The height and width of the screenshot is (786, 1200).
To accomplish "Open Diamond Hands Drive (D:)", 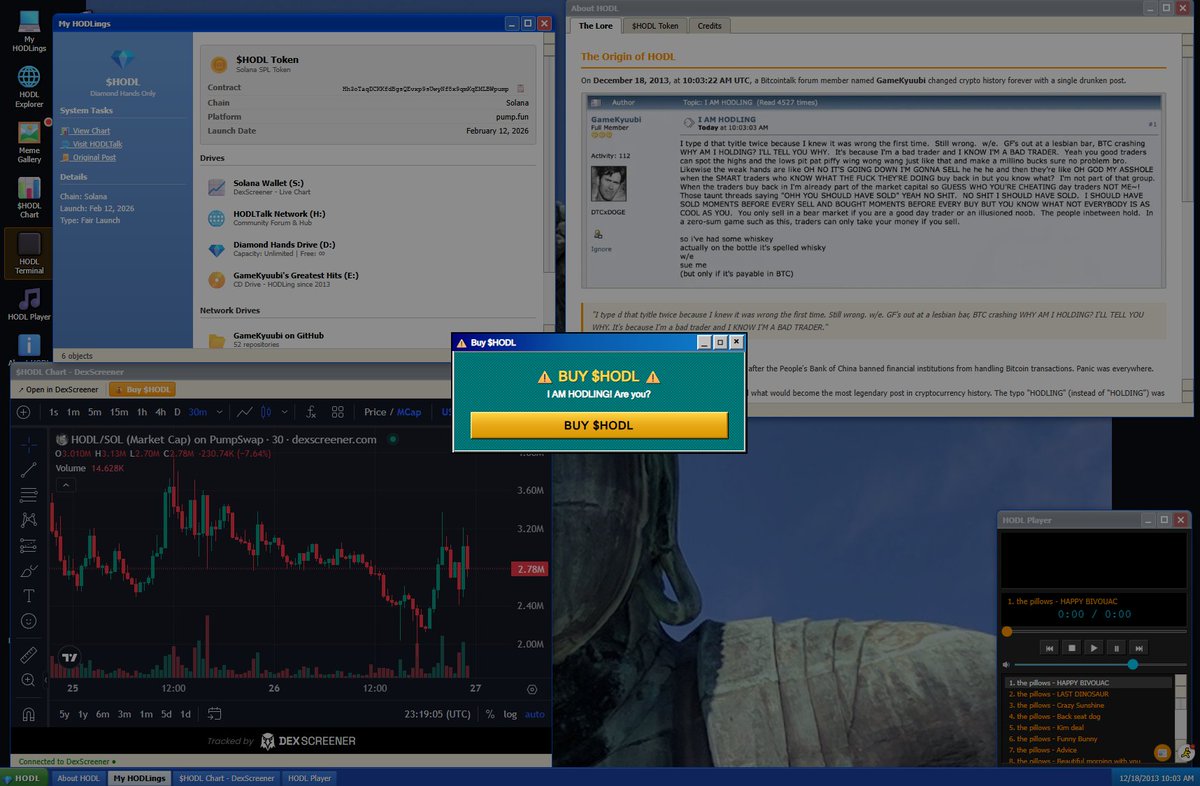I will [x=367, y=249].
